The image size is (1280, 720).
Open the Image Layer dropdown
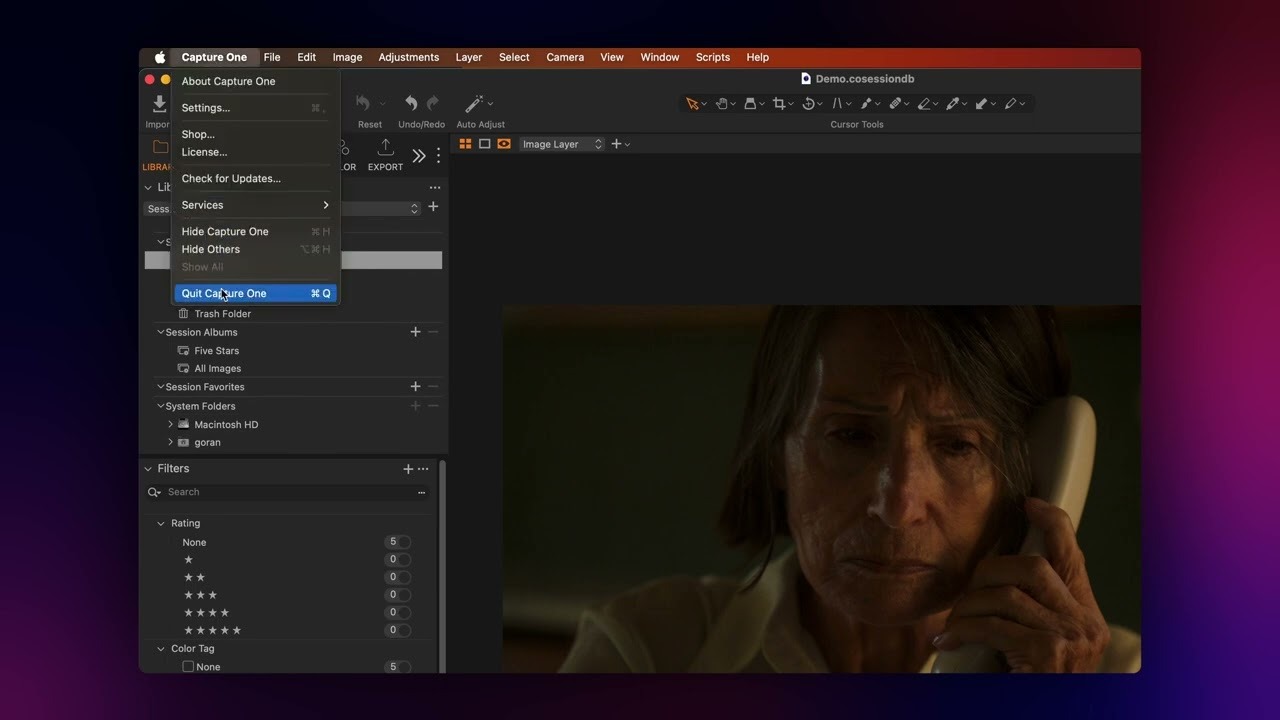(562, 144)
